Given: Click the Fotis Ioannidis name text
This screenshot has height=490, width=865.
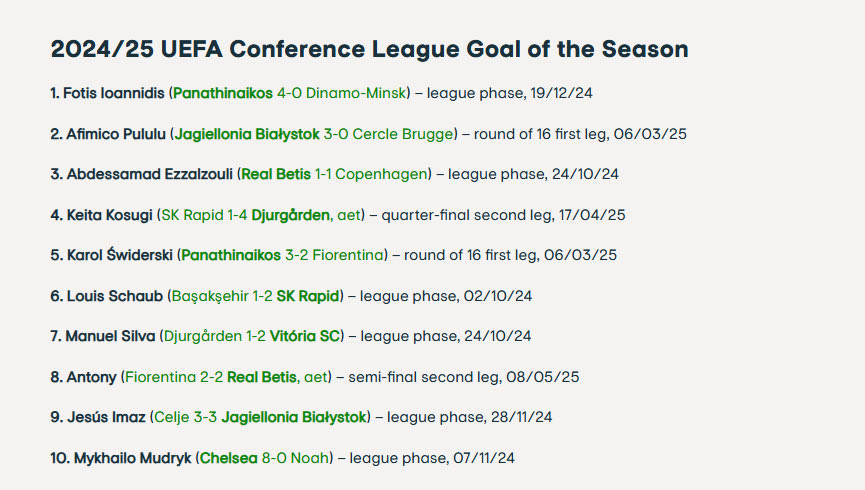Looking at the screenshot, I should click(113, 93).
